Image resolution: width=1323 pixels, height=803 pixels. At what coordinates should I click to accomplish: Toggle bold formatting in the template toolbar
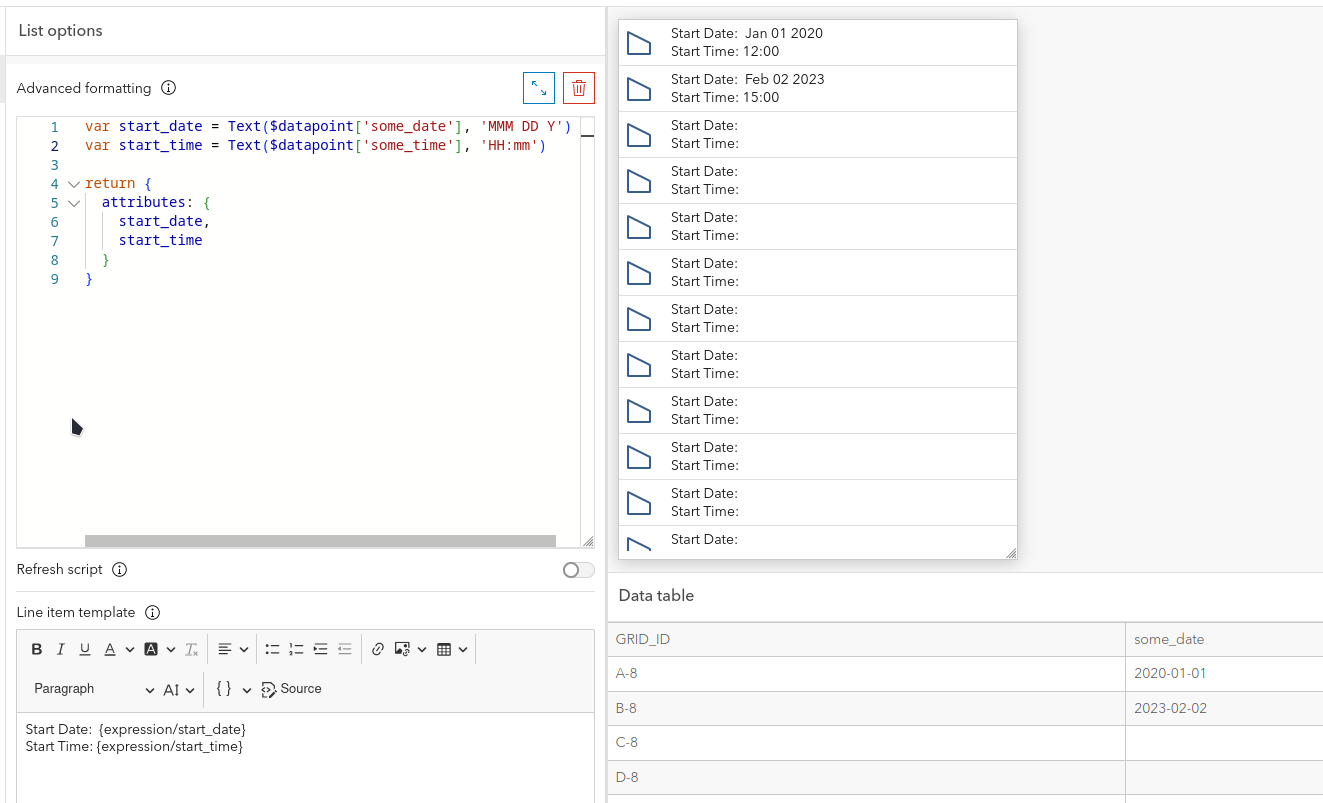point(36,648)
